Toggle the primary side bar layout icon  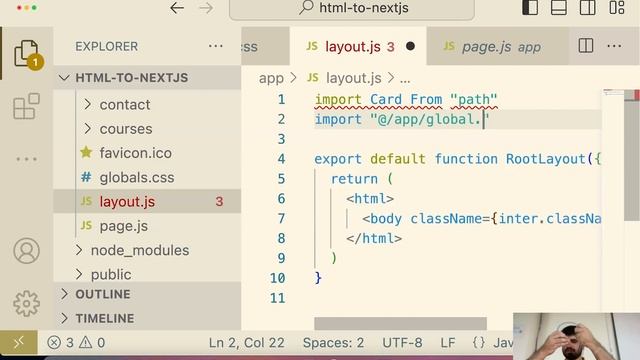530,8
